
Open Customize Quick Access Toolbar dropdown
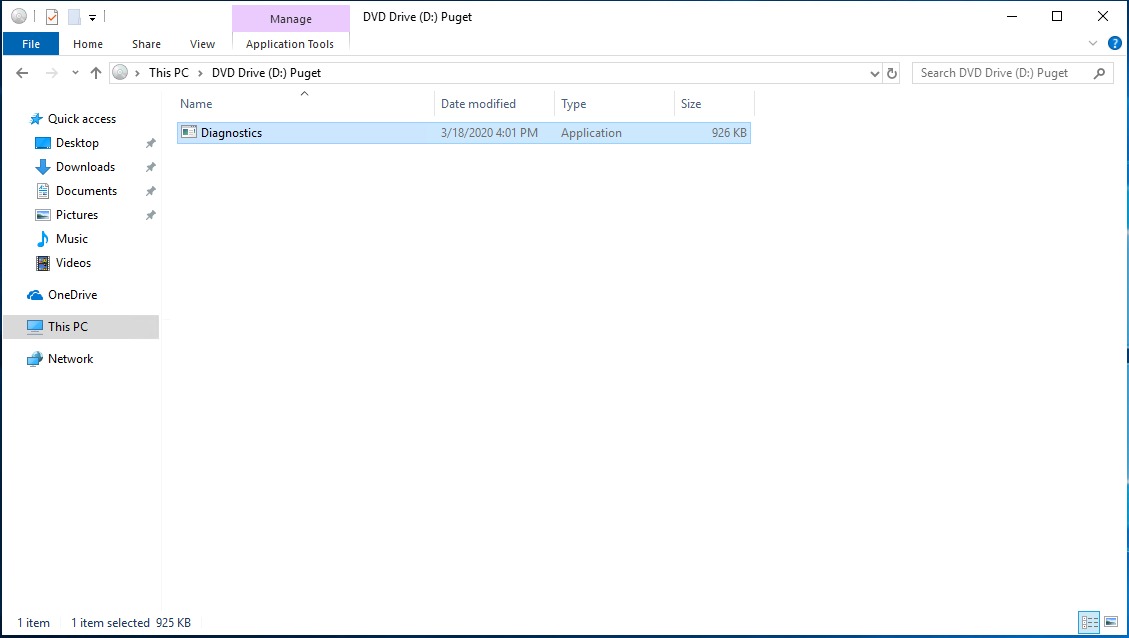pyautogui.click(x=92, y=17)
